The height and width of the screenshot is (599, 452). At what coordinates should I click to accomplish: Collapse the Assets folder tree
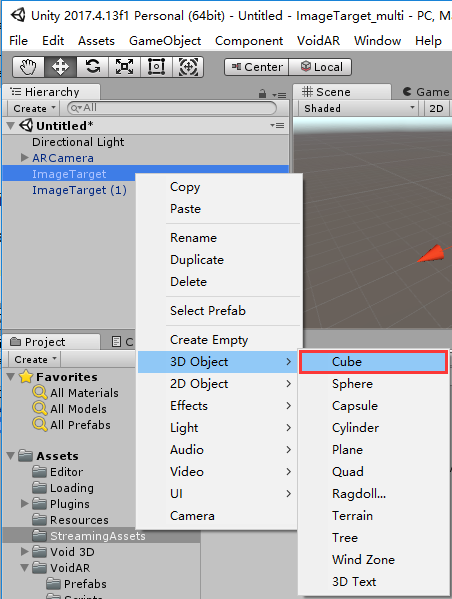click(11, 455)
